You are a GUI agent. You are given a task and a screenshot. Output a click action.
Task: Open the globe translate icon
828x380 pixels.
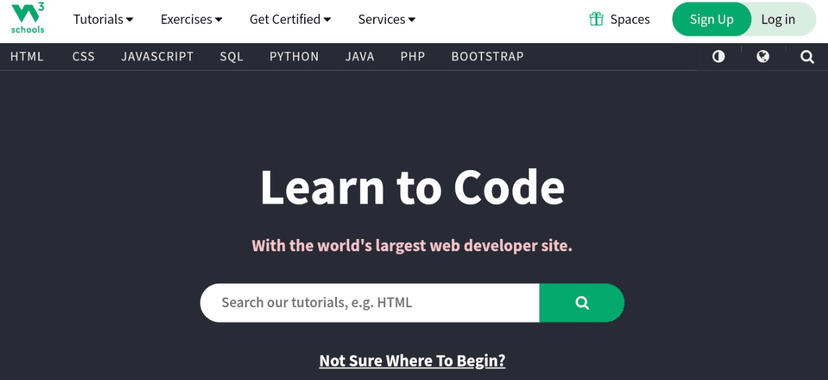point(763,56)
